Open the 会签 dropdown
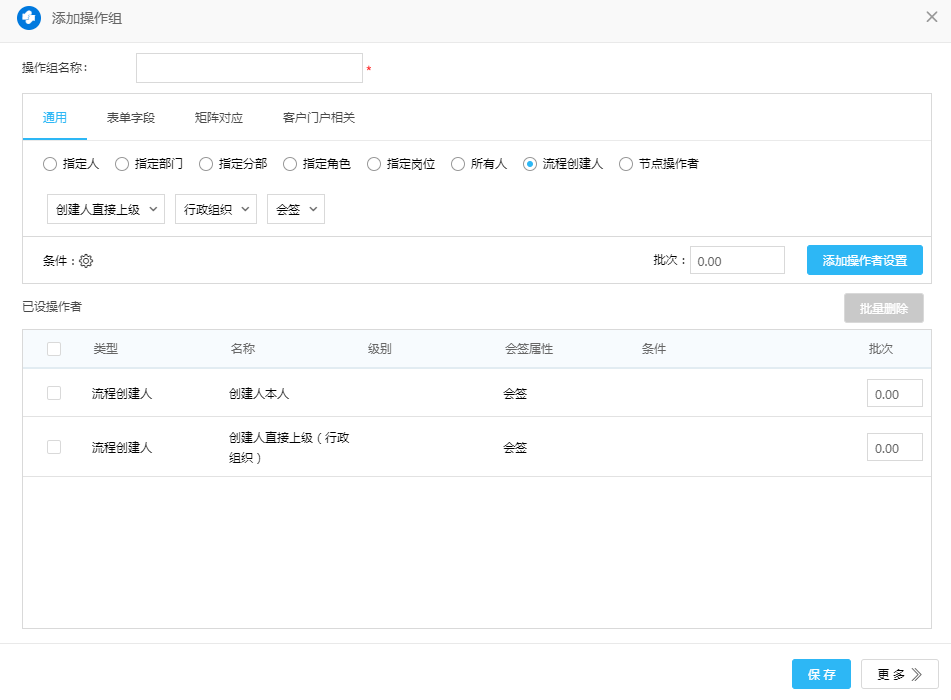Screen dimensions: 951x700 pyautogui.click(x=296, y=209)
